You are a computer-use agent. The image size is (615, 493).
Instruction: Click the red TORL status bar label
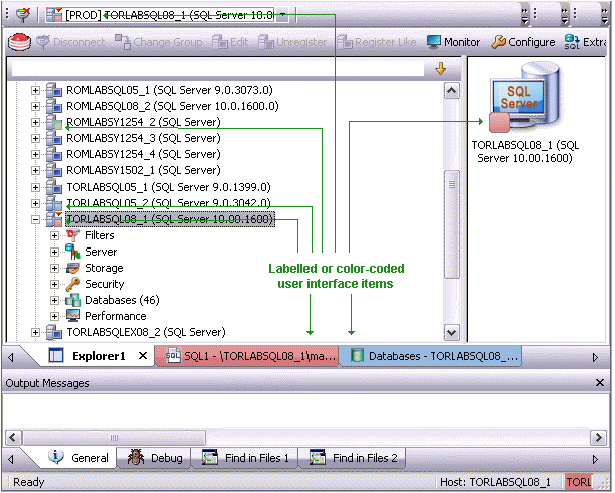[578, 482]
